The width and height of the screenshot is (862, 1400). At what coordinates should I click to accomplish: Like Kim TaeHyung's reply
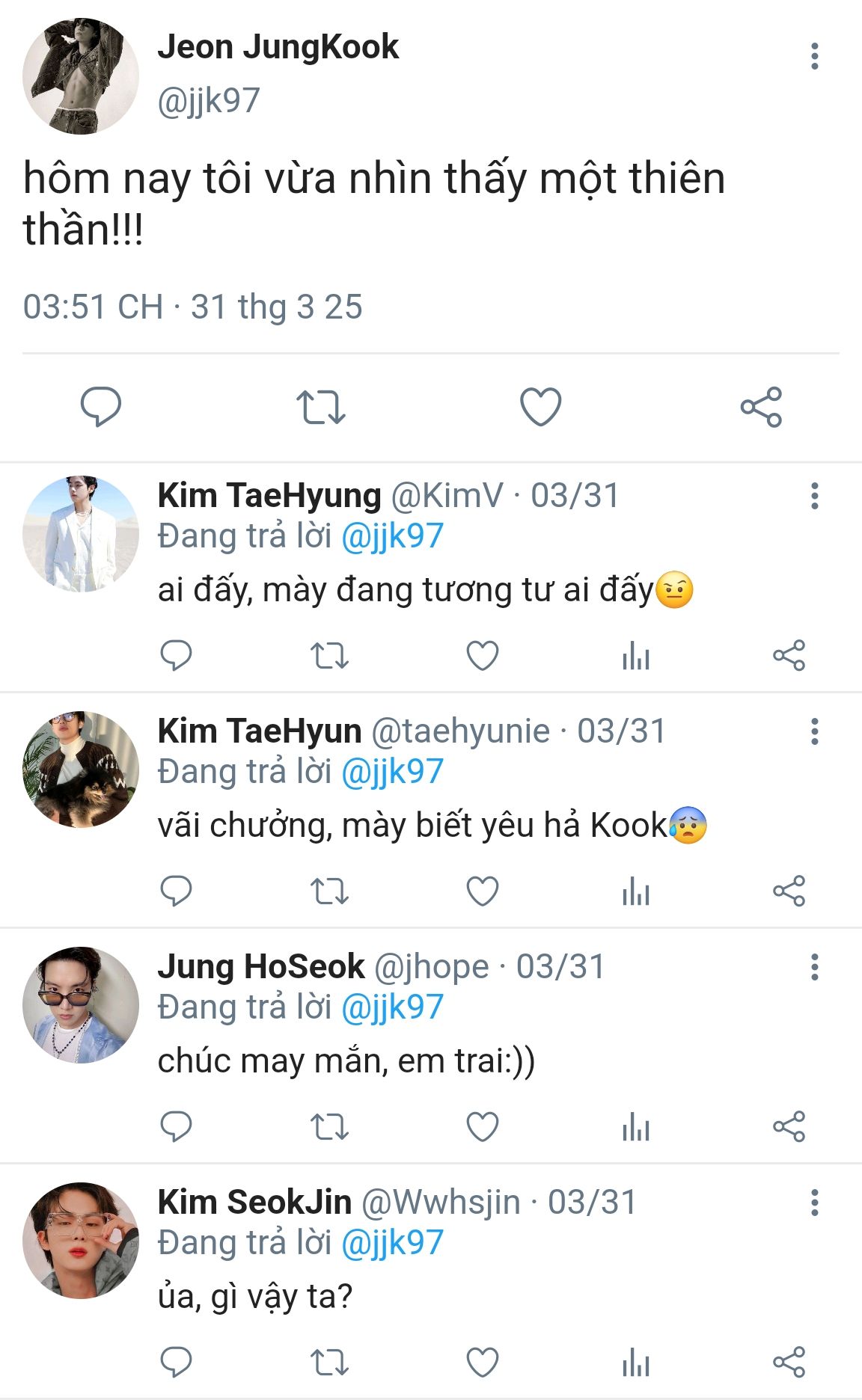click(x=483, y=656)
